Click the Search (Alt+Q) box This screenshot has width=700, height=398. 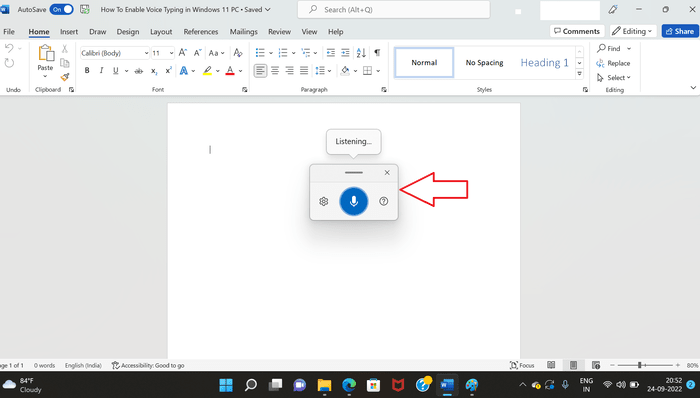coord(394,9)
